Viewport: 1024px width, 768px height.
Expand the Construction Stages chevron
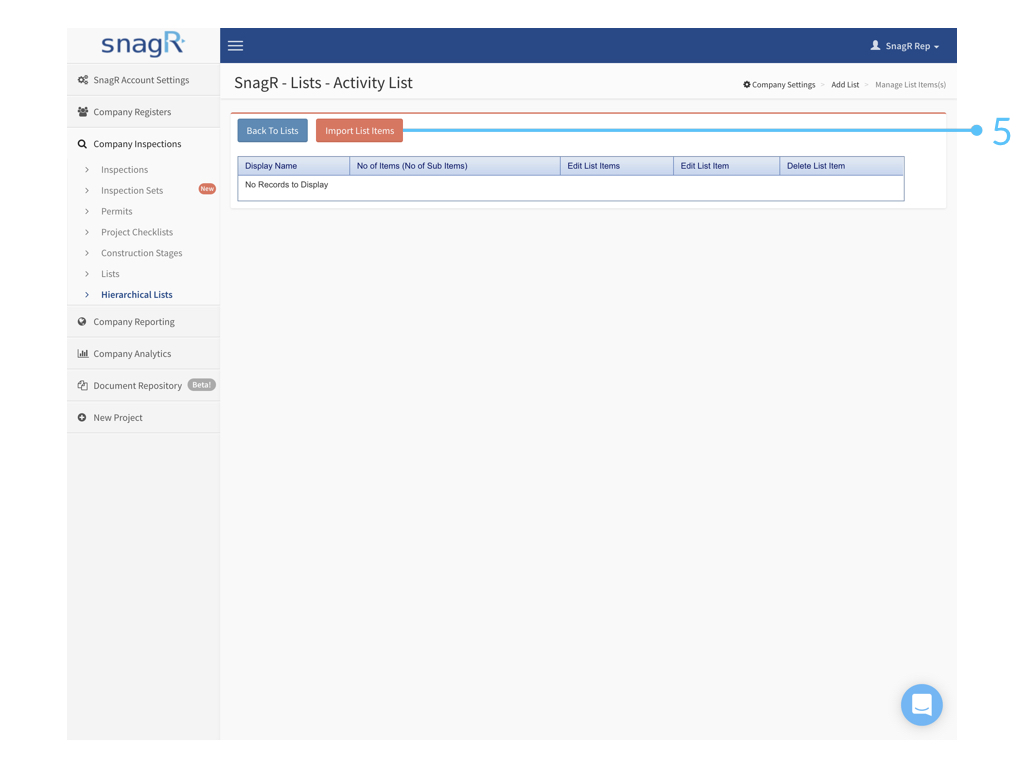click(87, 253)
